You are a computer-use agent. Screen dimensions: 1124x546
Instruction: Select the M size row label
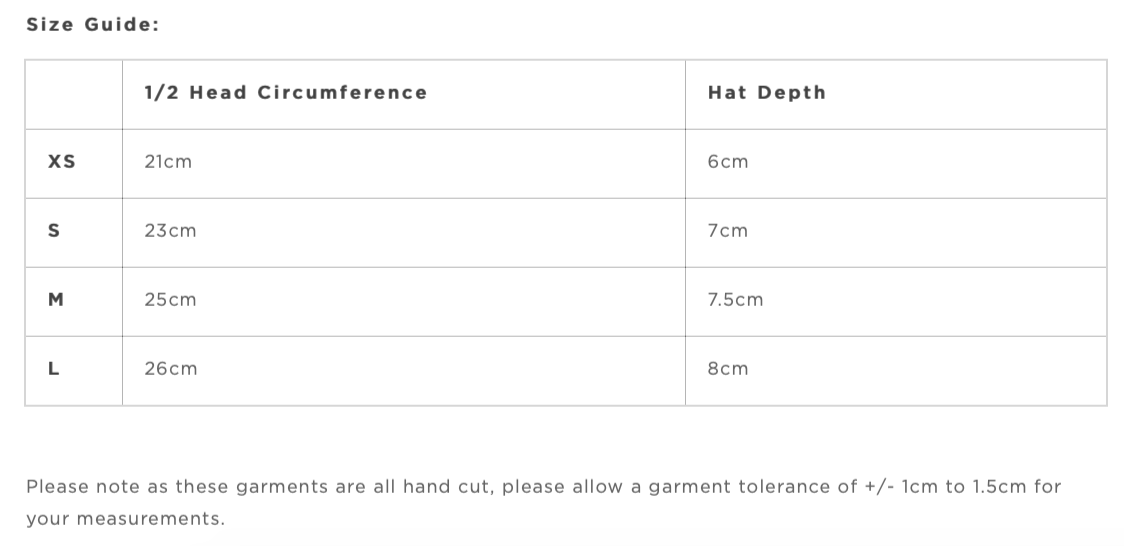click(56, 300)
